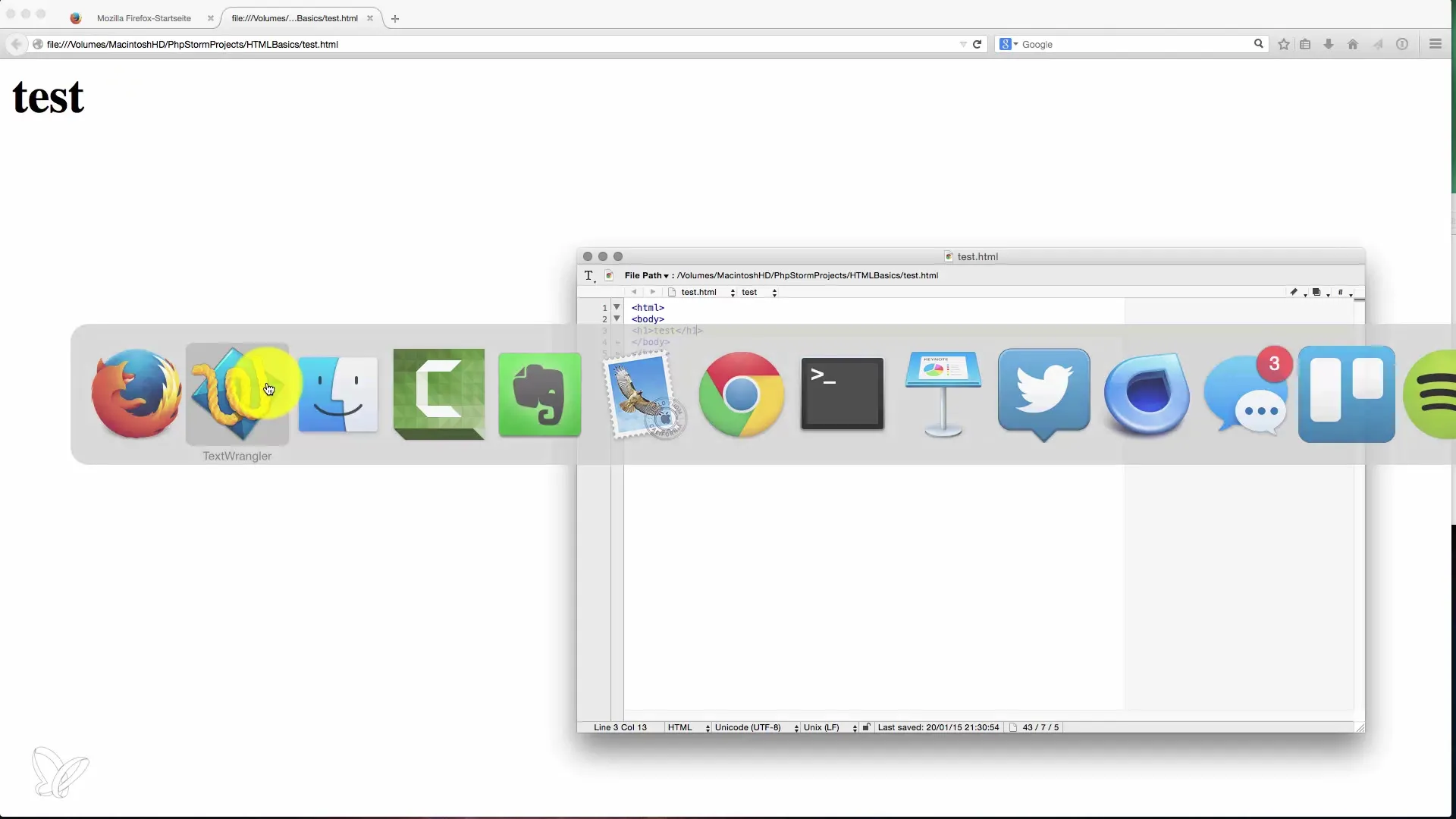The image size is (1456, 819).
Task: Select TextWrangler in the app switcher
Action: (x=237, y=394)
